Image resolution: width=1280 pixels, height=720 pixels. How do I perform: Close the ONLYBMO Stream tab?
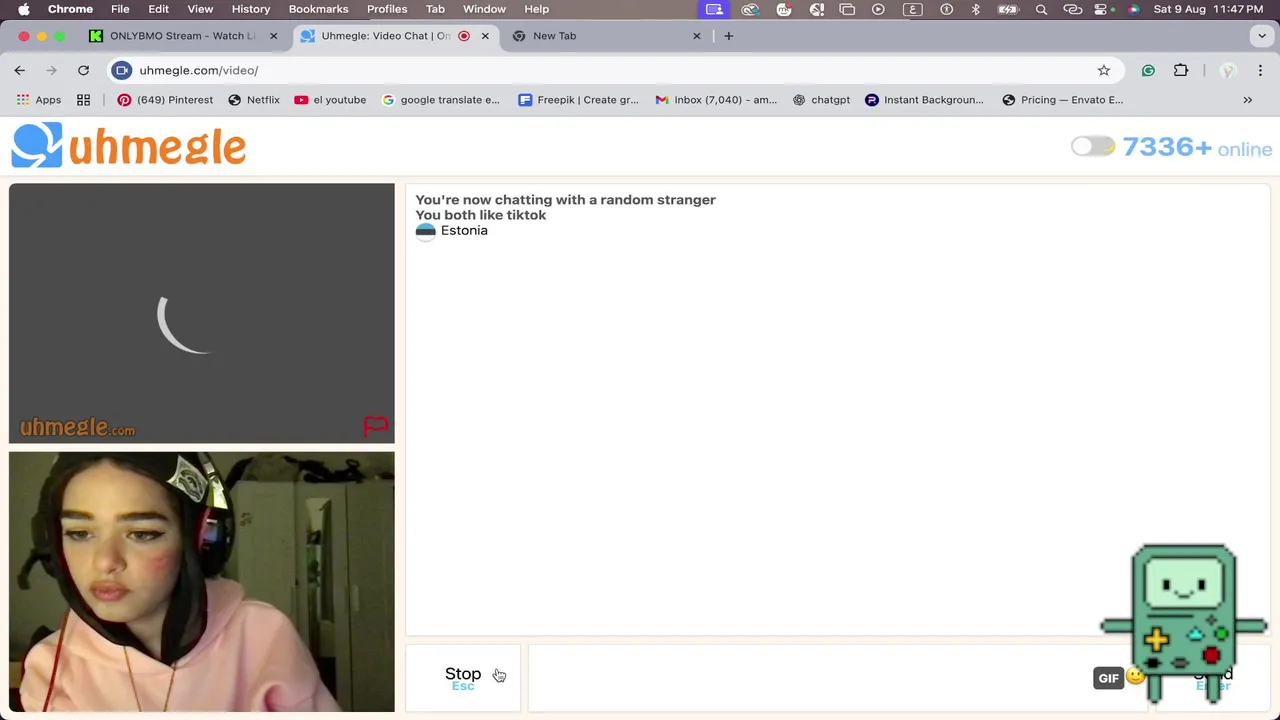click(273, 36)
